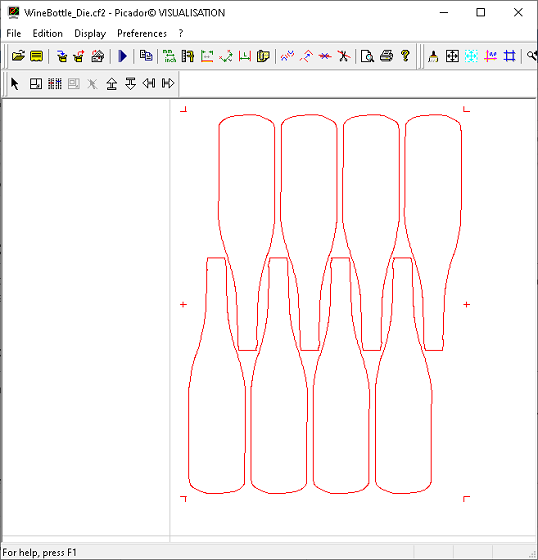Open the Edition menu
The height and width of the screenshot is (560, 538).
[x=48, y=34]
